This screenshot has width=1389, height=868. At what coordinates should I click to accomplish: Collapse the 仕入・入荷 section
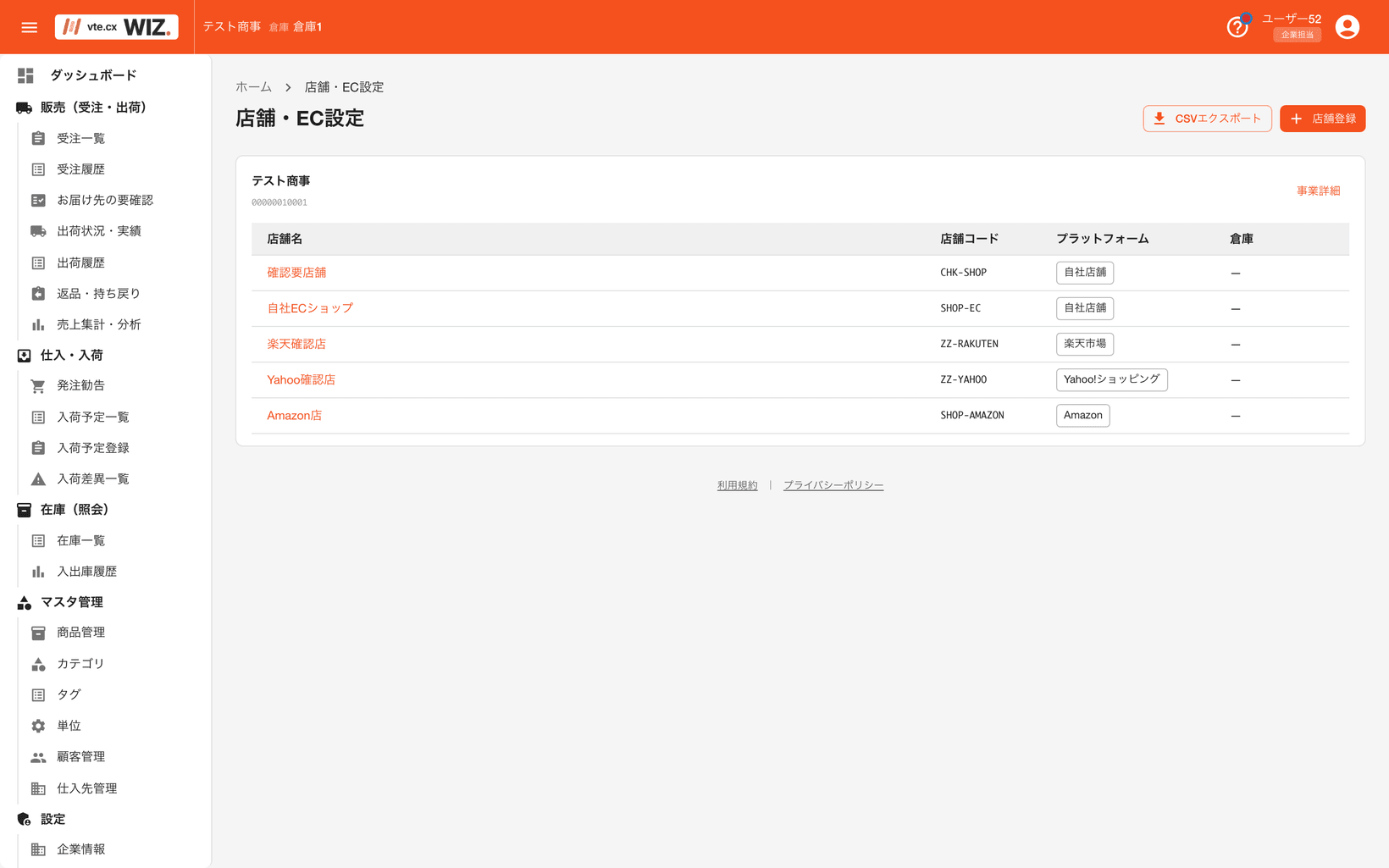click(x=72, y=355)
